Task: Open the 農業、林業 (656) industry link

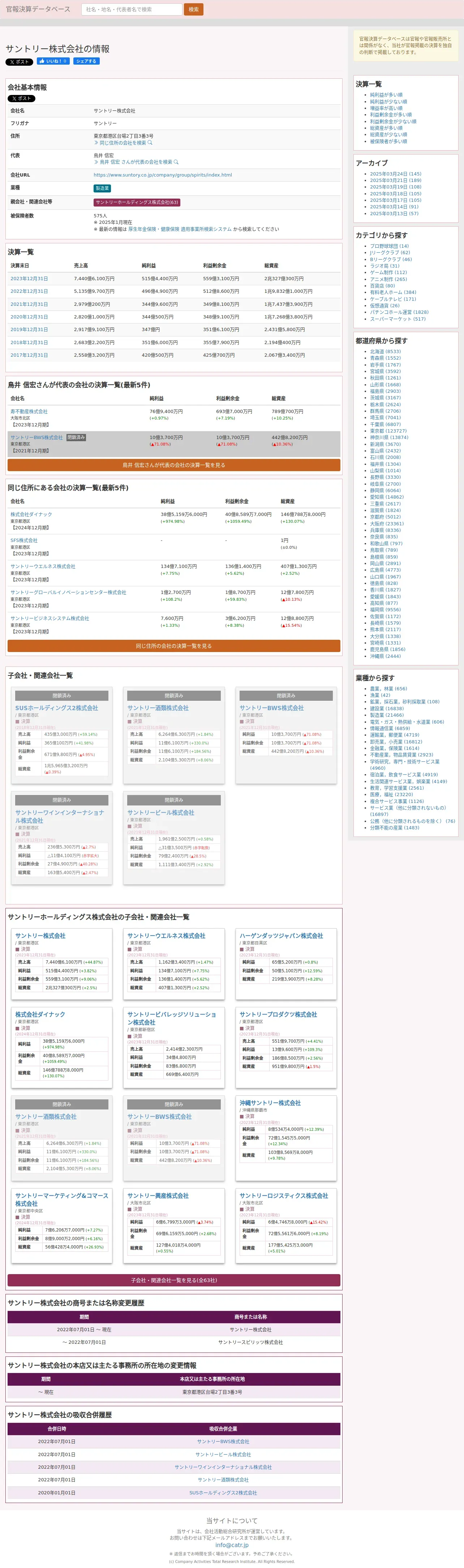Action: pyautogui.click(x=388, y=689)
